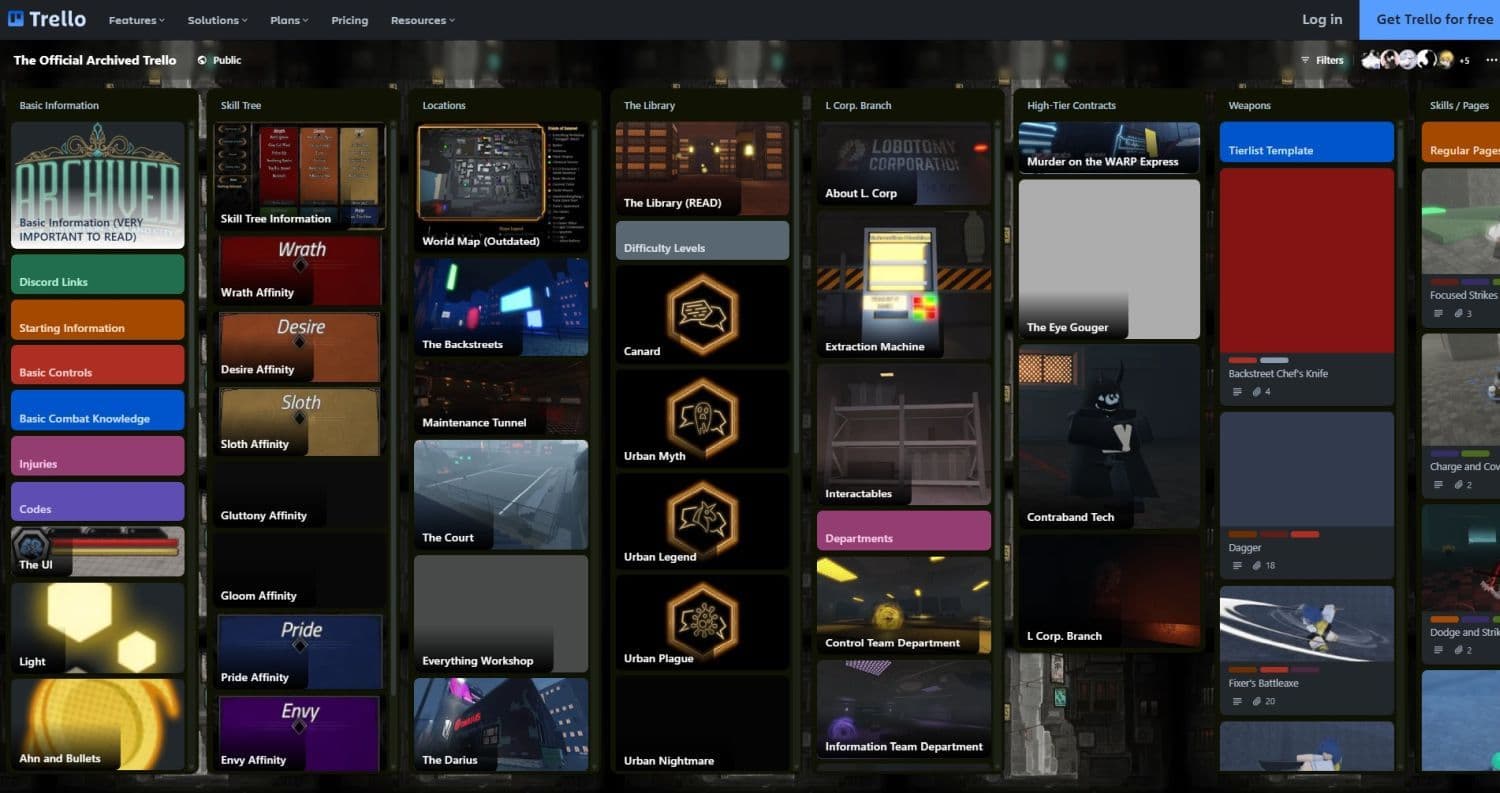Open the Resources dropdown menu
The image size is (1500, 793).
point(422,20)
